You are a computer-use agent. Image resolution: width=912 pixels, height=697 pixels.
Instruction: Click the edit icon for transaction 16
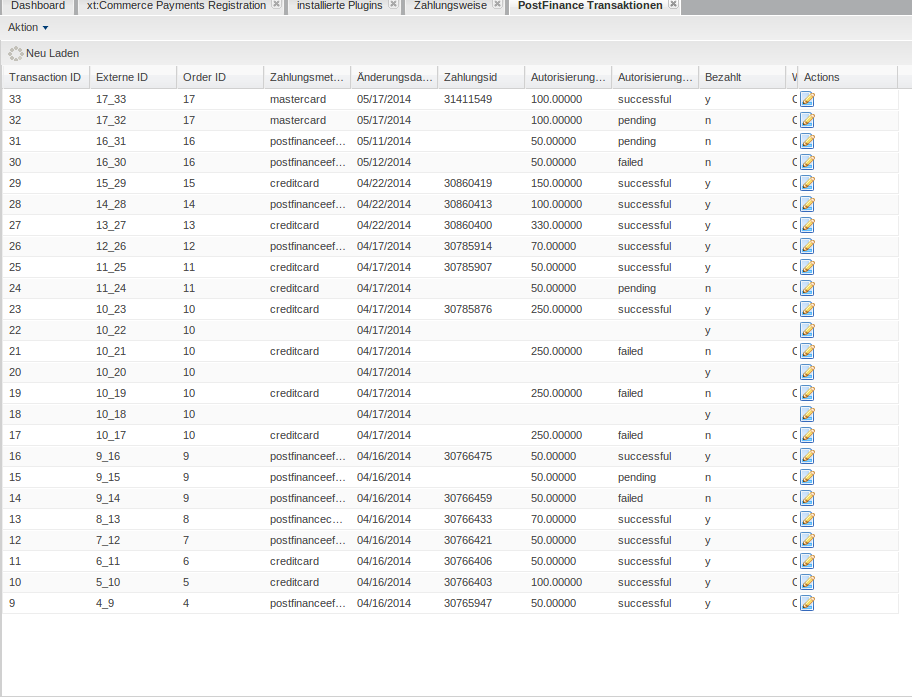(808, 456)
